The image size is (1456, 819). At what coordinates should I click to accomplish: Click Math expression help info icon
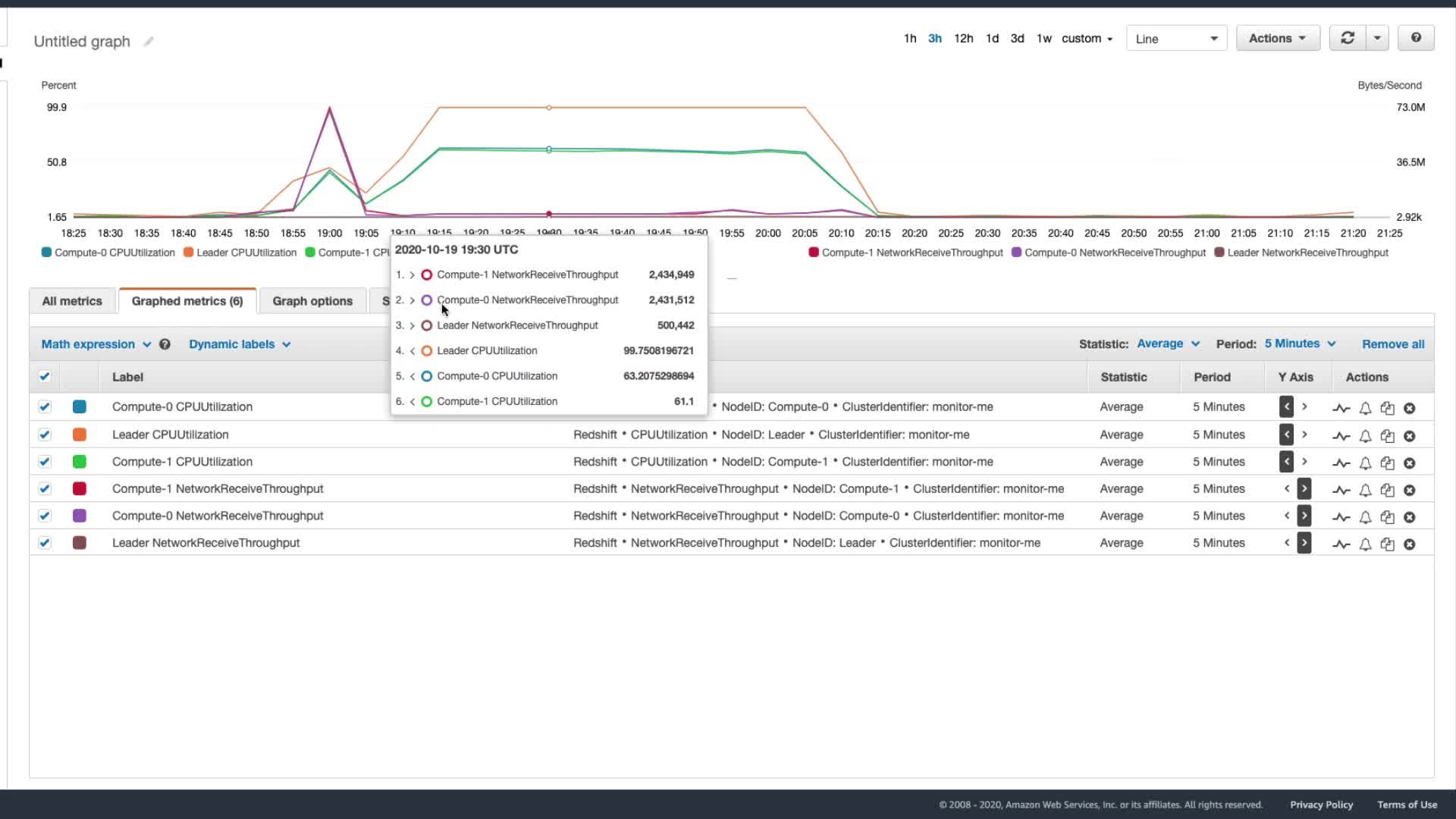(165, 344)
